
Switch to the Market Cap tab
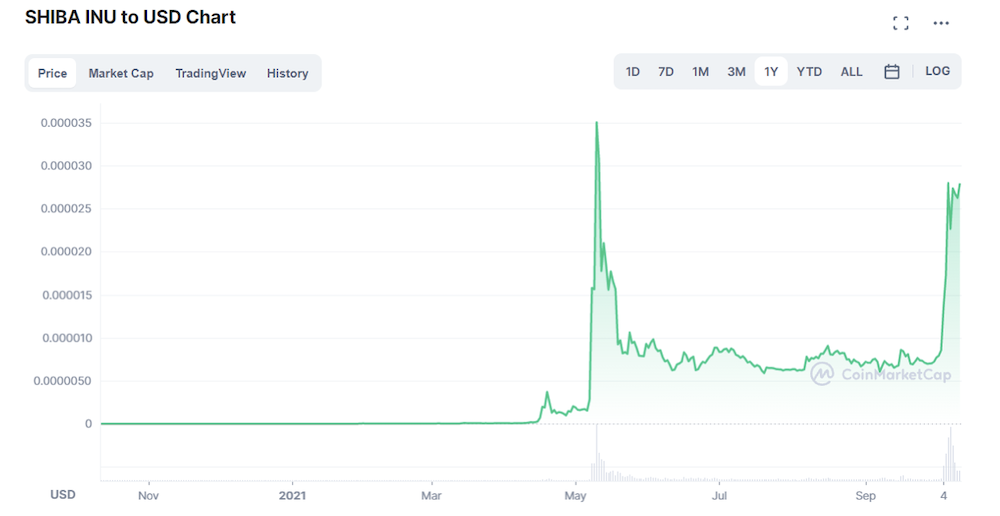tap(121, 73)
